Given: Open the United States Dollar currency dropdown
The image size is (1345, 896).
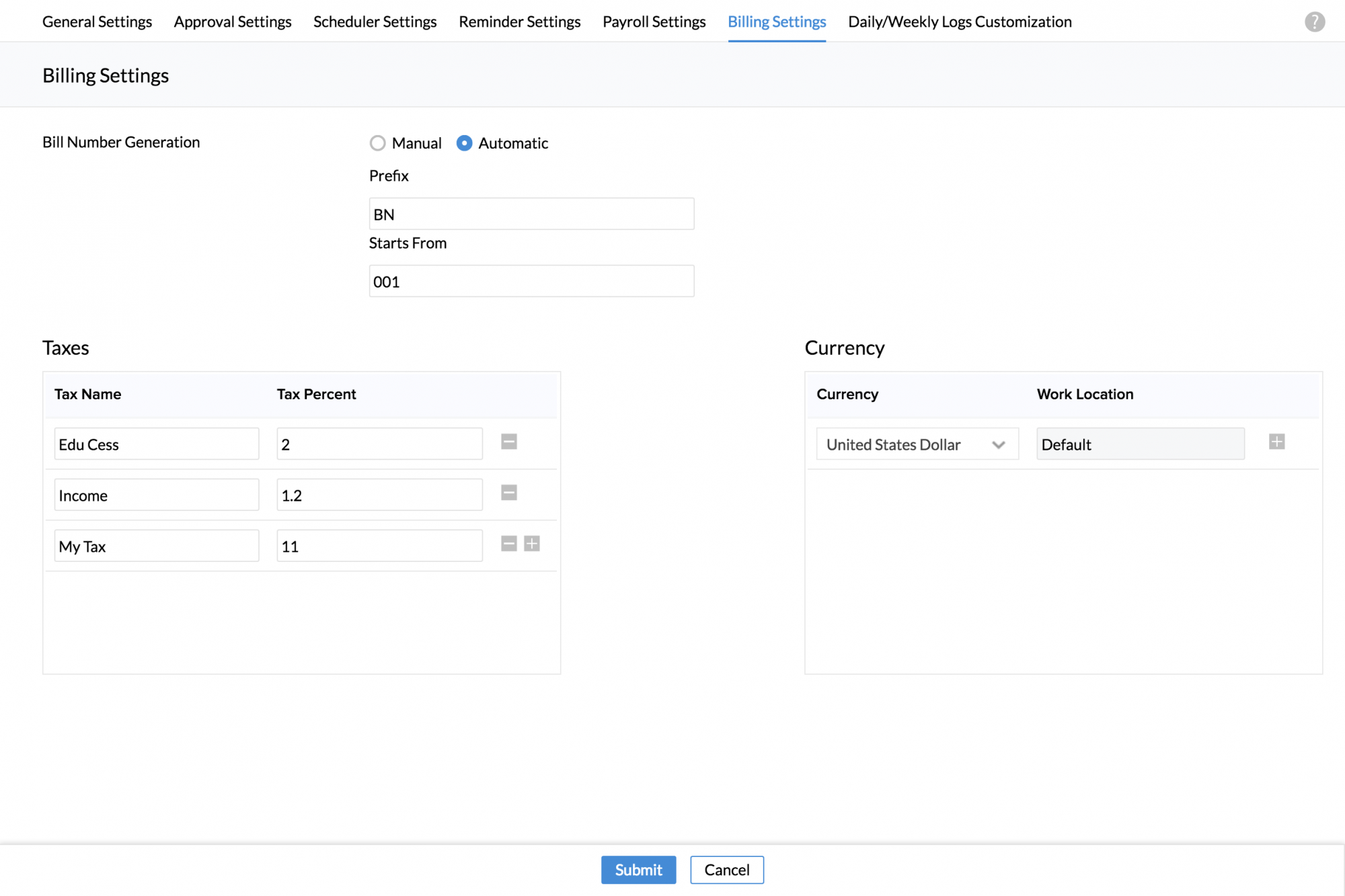Looking at the screenshot, I should point(917,444).
